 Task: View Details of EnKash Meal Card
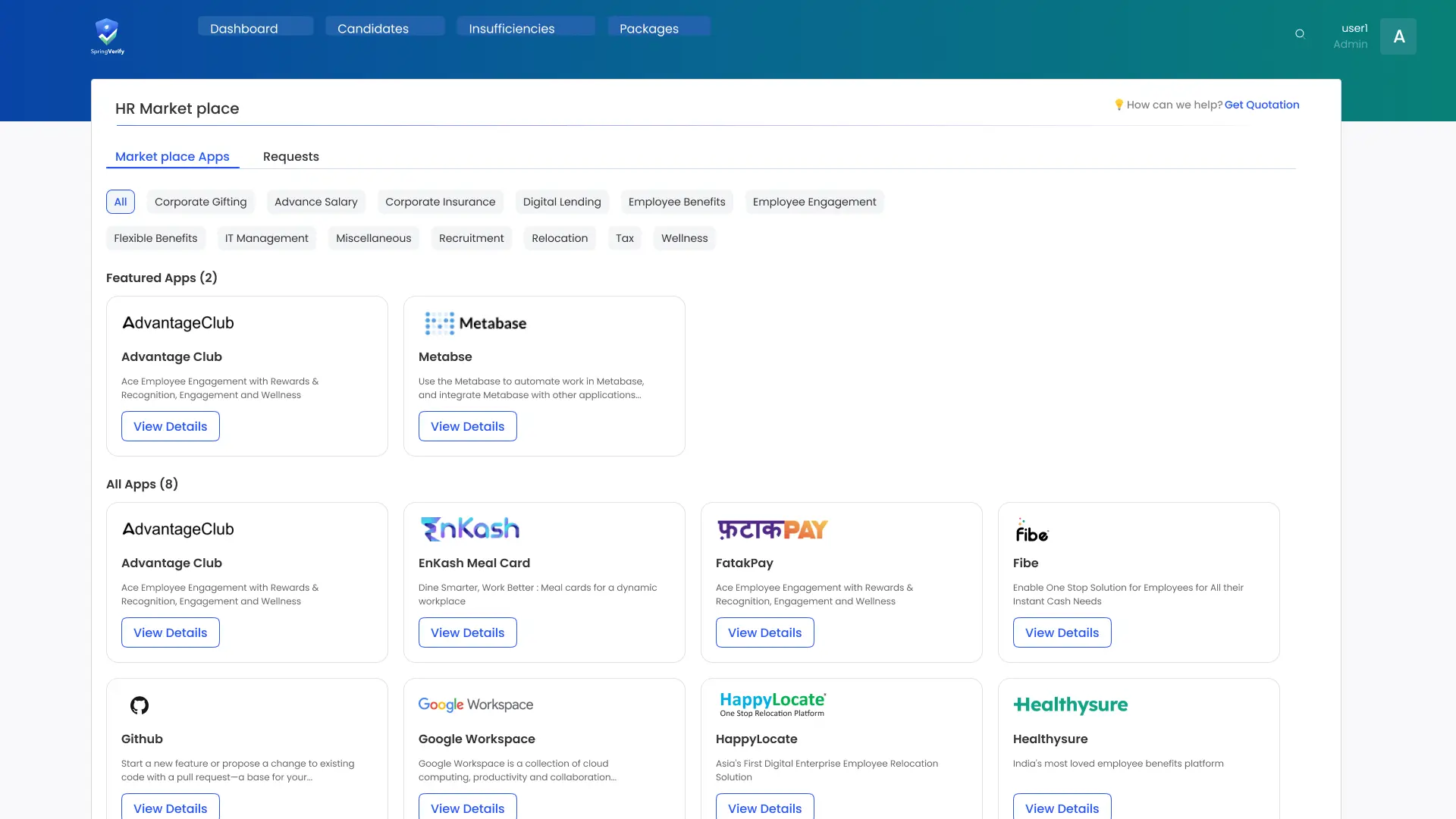point(468,632)
